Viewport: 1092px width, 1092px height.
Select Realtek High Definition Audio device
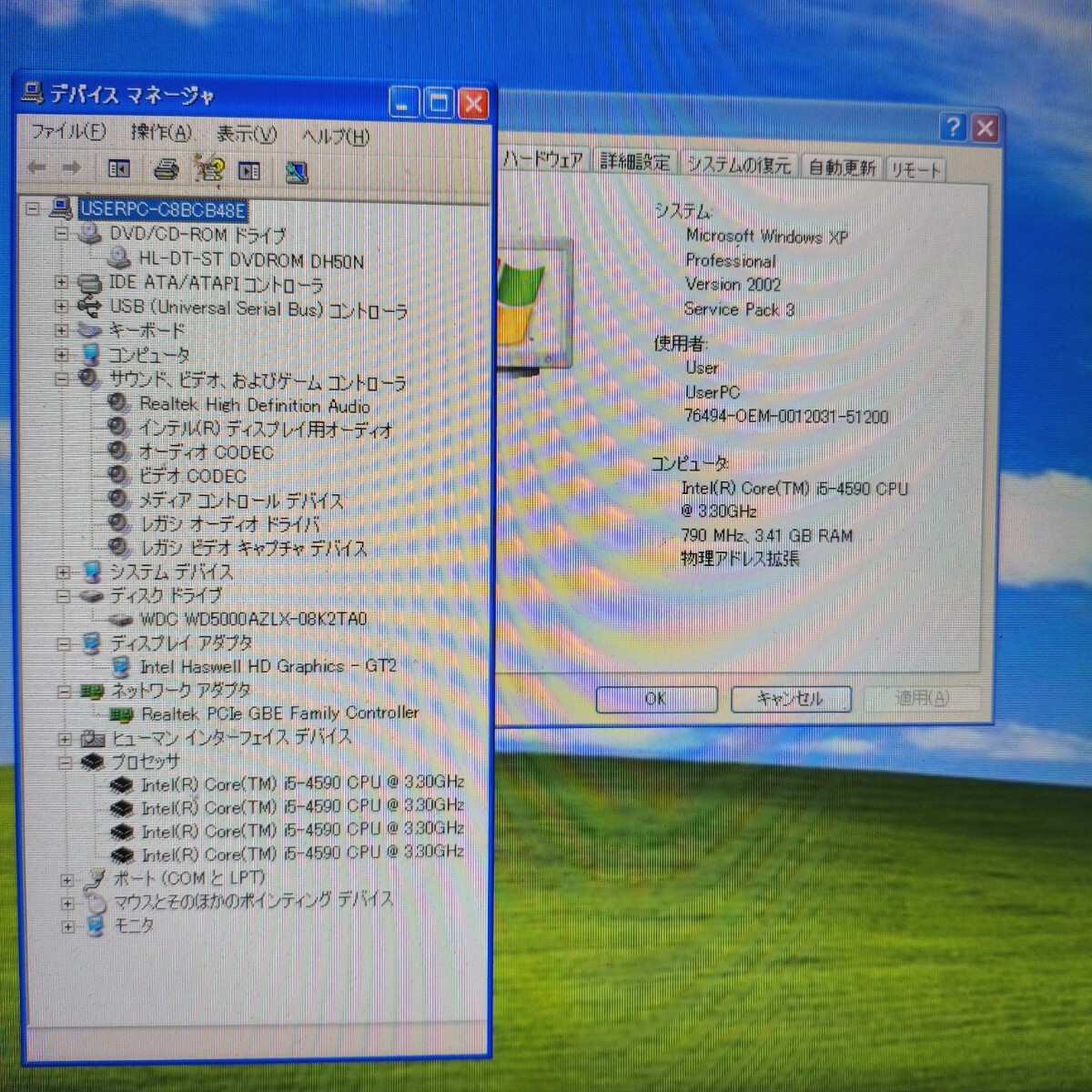tap(254, 406)
